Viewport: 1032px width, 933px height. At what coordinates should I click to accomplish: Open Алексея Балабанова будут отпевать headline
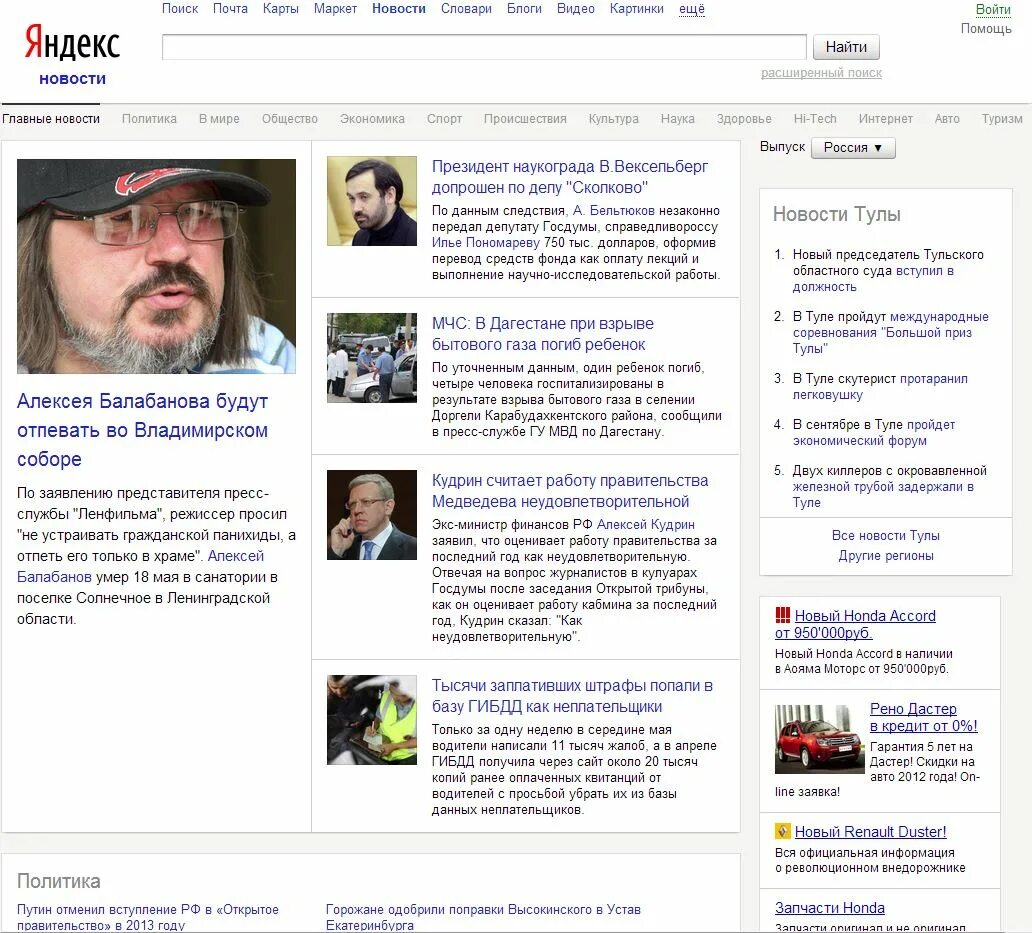pyautogui.click(x=143, y=430)
